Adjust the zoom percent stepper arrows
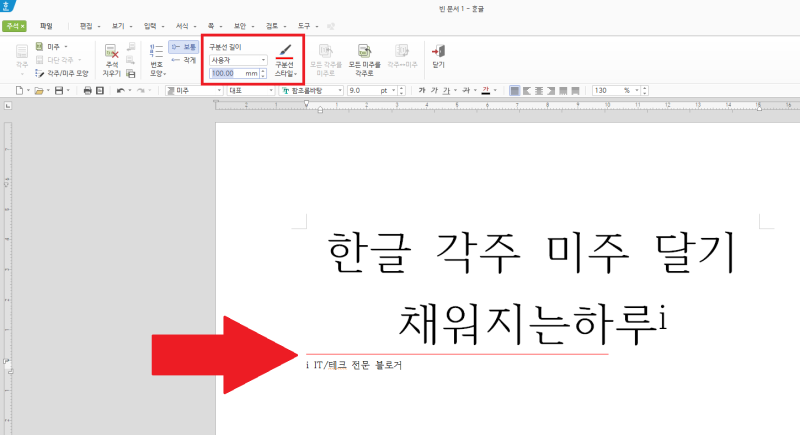 coord(645,91)
